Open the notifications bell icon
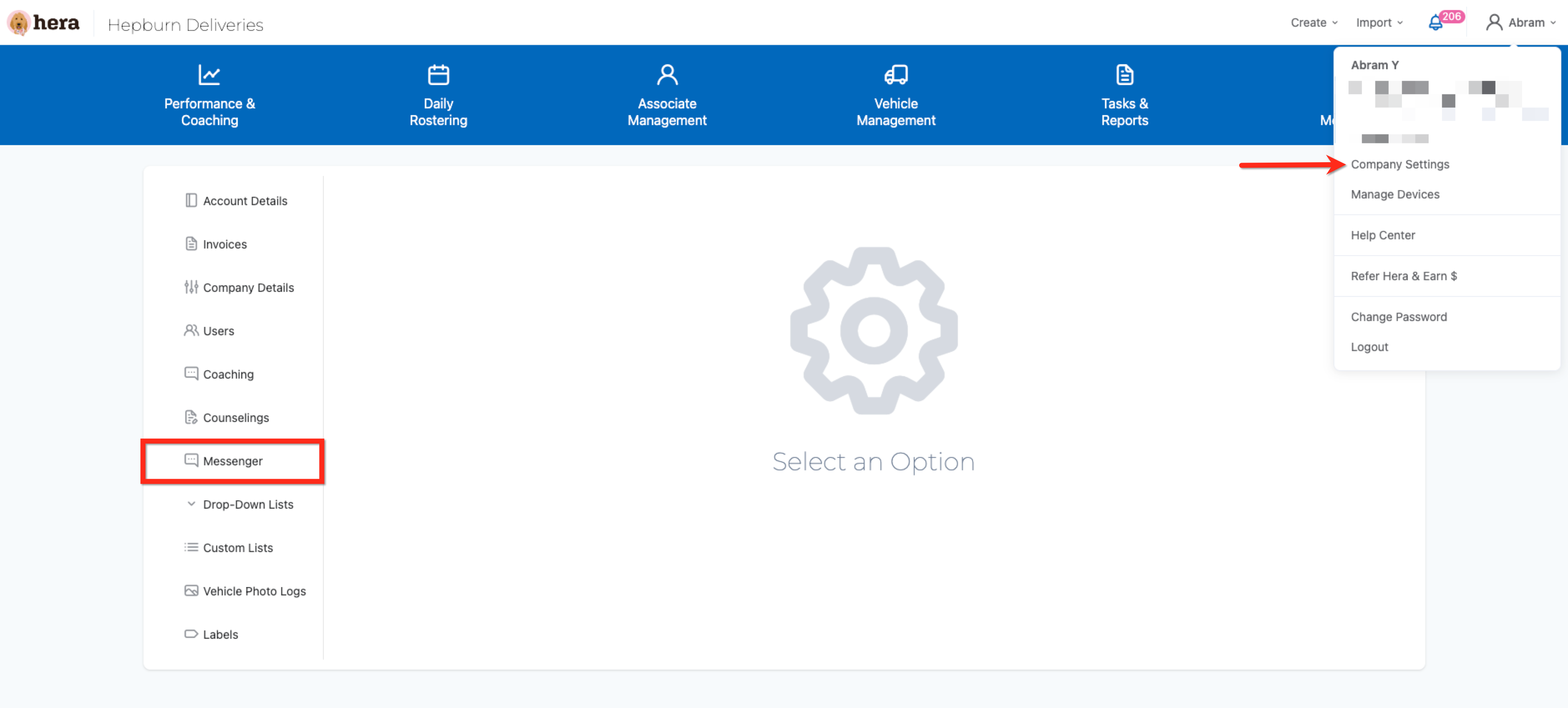1568x708 pixels. pyautogui.click(x=1435, y=23)
